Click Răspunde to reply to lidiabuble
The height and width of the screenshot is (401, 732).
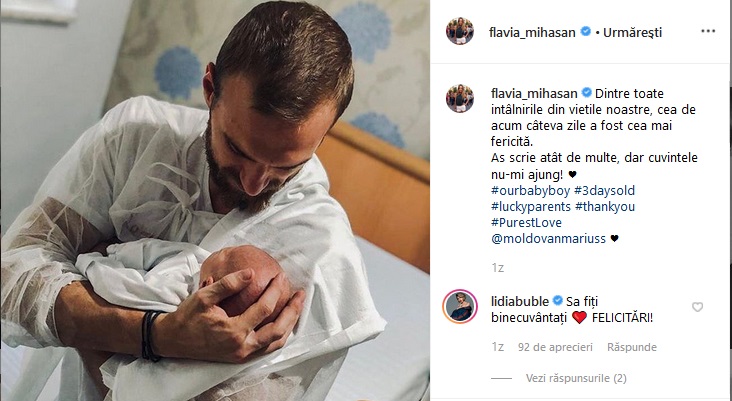tap(632, 347)
